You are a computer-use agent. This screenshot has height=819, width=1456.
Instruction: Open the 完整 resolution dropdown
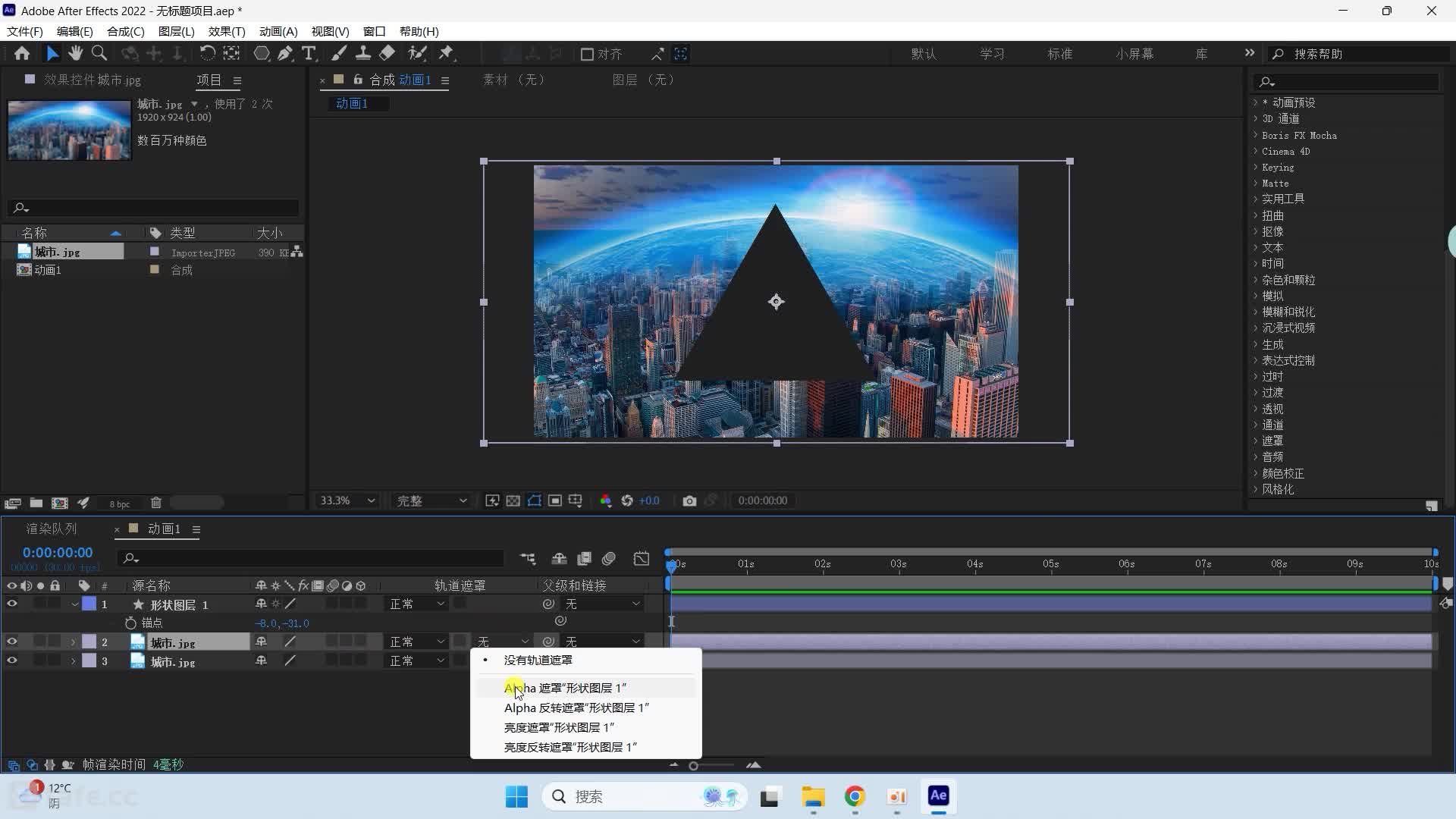coord(431,500)
